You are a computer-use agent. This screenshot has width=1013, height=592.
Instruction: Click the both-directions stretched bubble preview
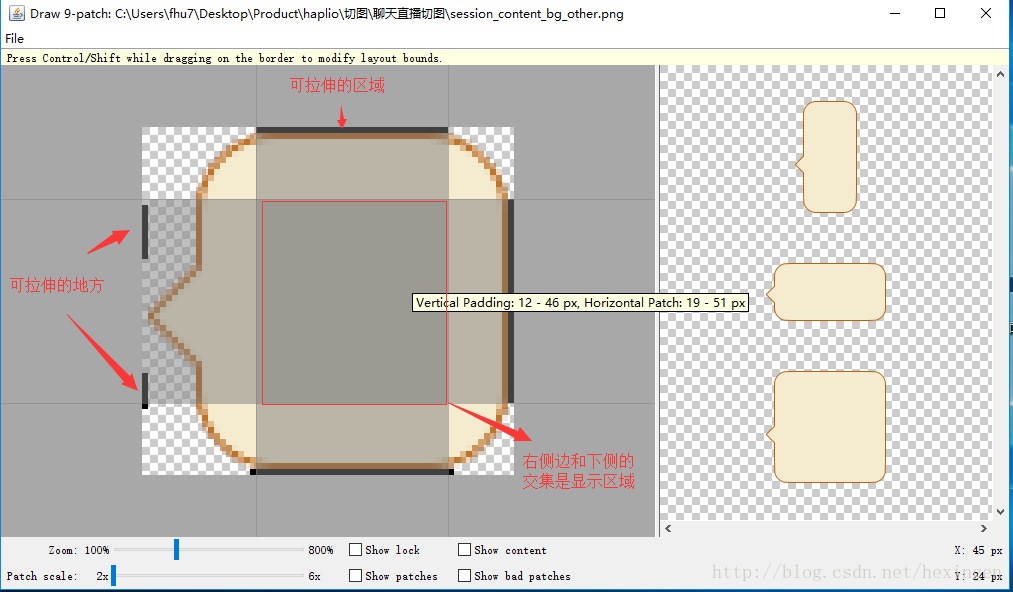coord(826,427)
